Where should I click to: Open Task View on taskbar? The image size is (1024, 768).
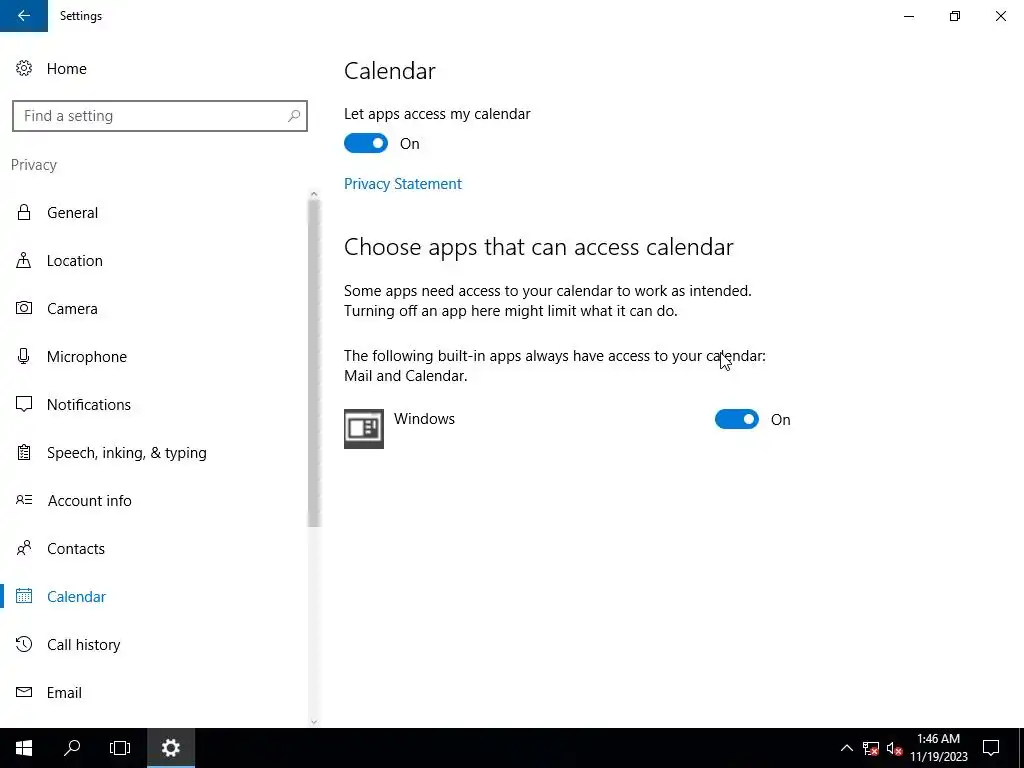pos(120,748)
